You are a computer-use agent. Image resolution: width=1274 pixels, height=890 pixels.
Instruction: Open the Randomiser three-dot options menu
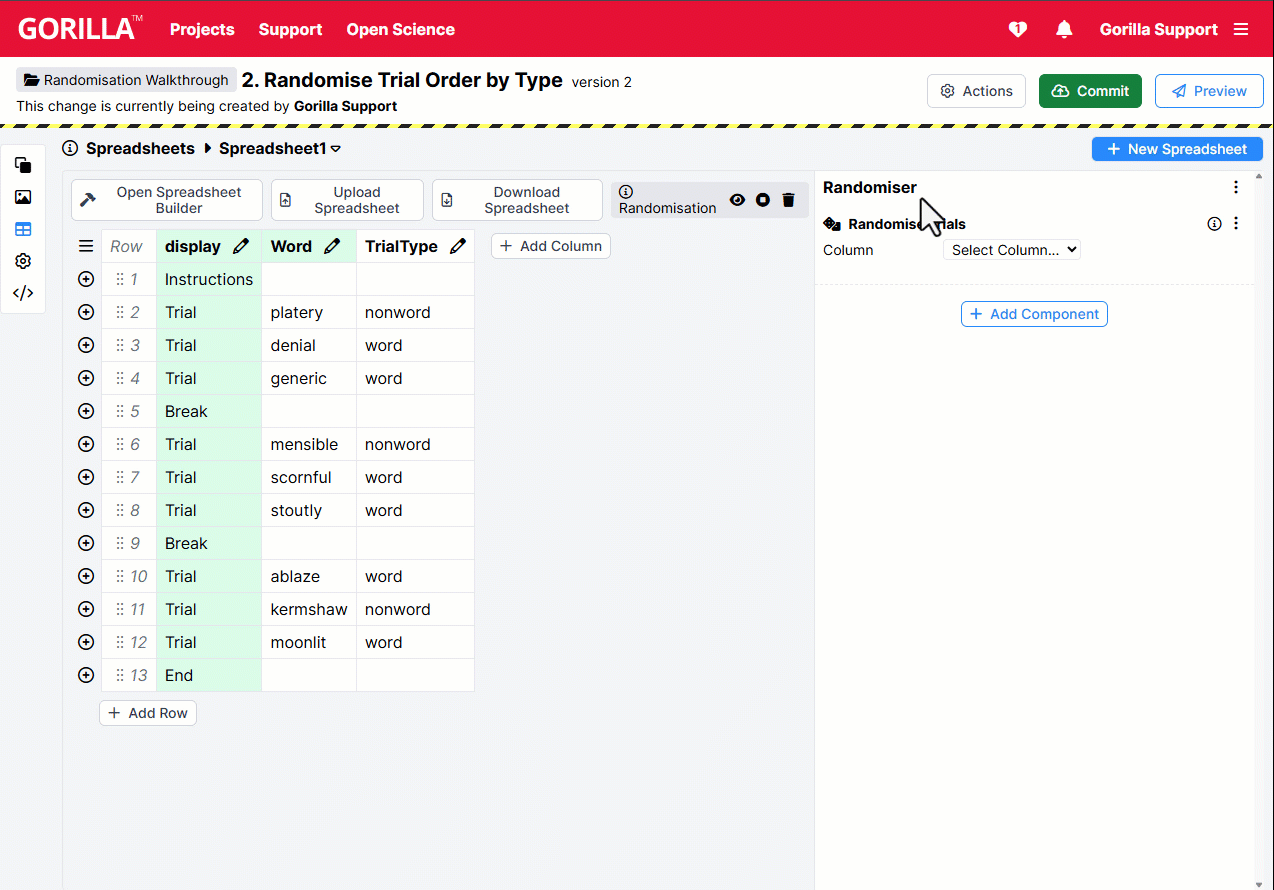coord(1236,187)
